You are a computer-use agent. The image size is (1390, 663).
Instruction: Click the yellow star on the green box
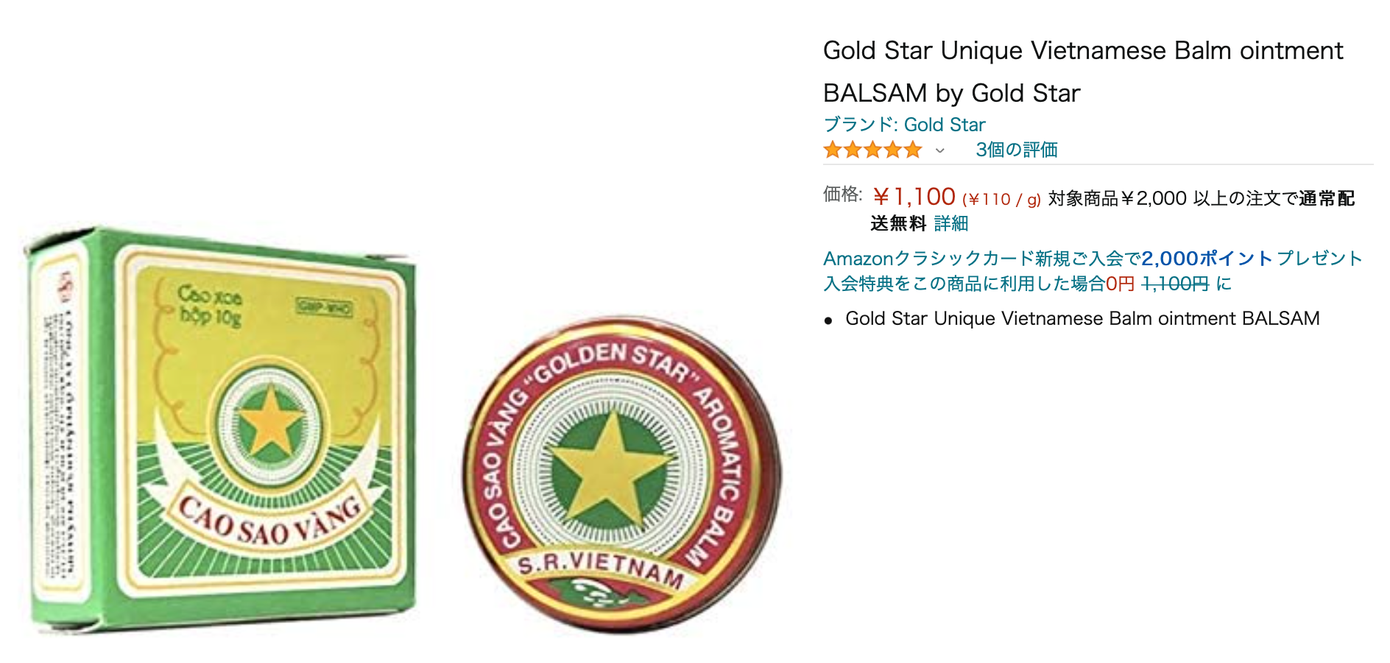click(268, 423)
